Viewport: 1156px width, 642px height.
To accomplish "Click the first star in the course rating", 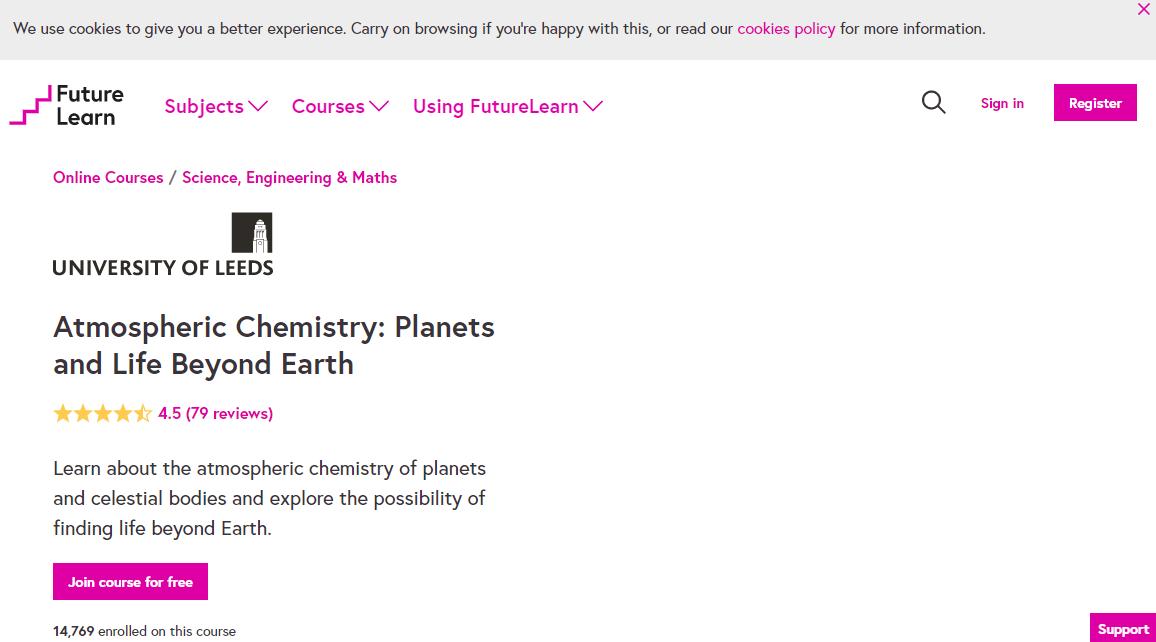I will (61, 412).
